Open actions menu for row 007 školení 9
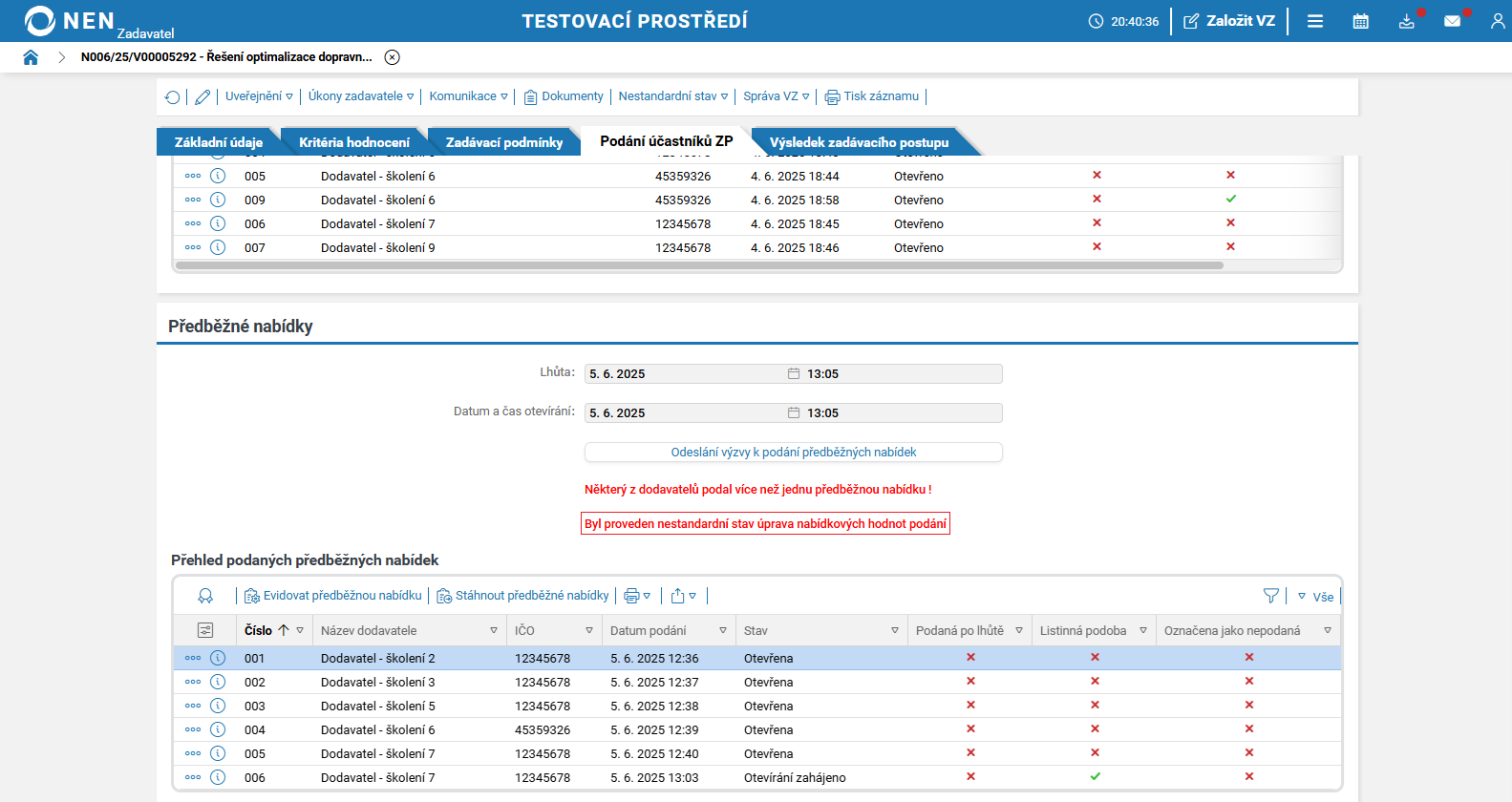The width and height of the screenshot is (1512, 802). click(193, 247)
